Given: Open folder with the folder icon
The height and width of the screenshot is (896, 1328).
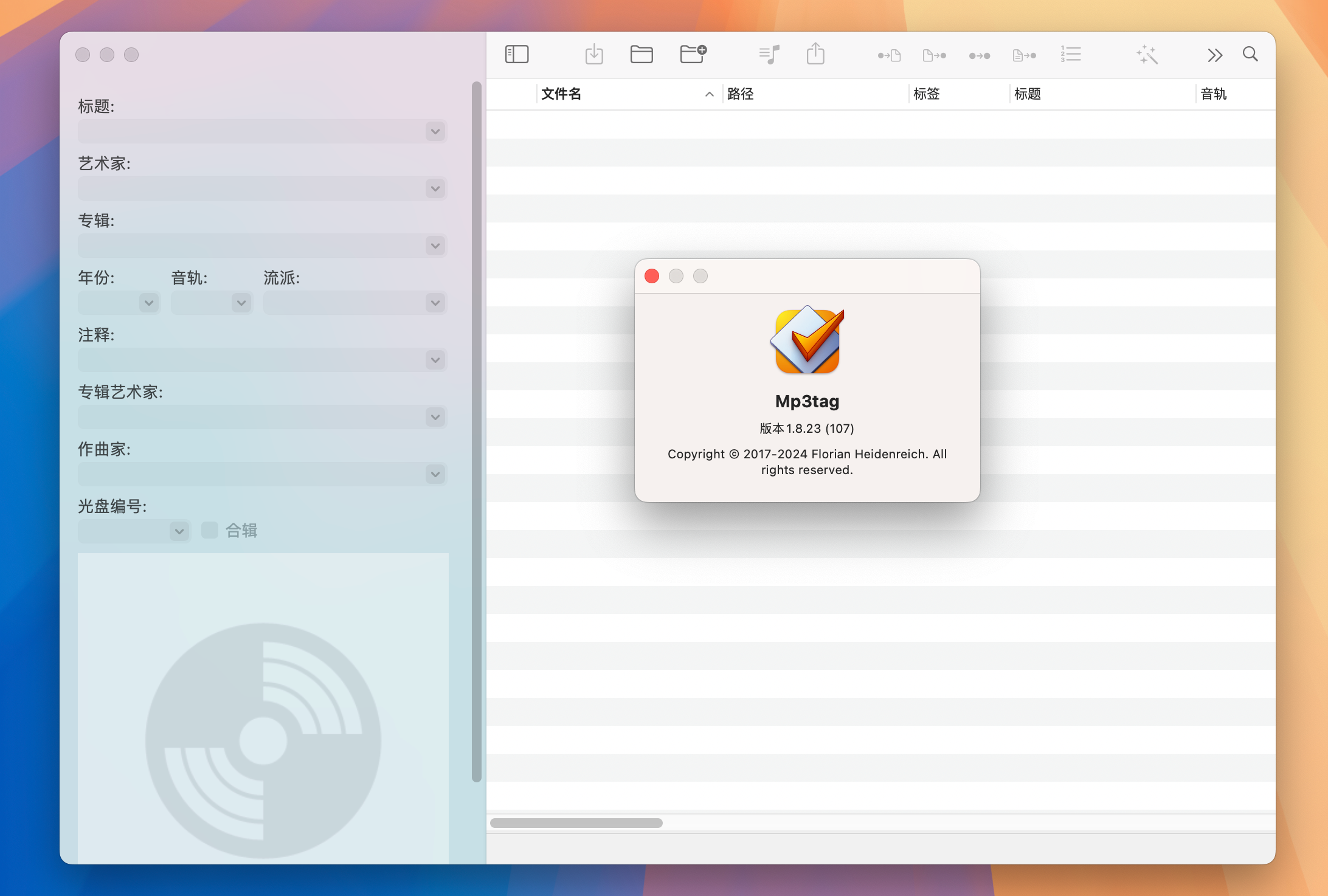Looking at the screenshot, I should [642, 55].
